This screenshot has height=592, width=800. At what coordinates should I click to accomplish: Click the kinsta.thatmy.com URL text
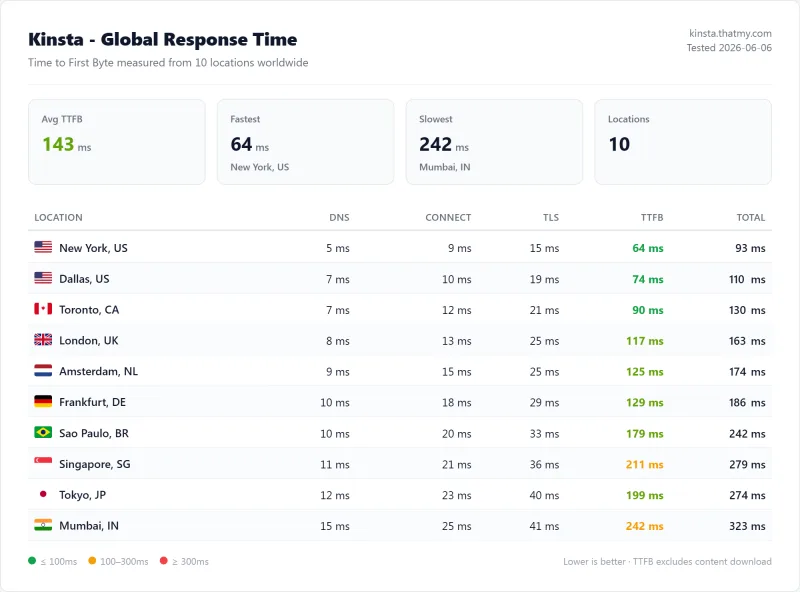pyautogui.click(x=730, y=33)
